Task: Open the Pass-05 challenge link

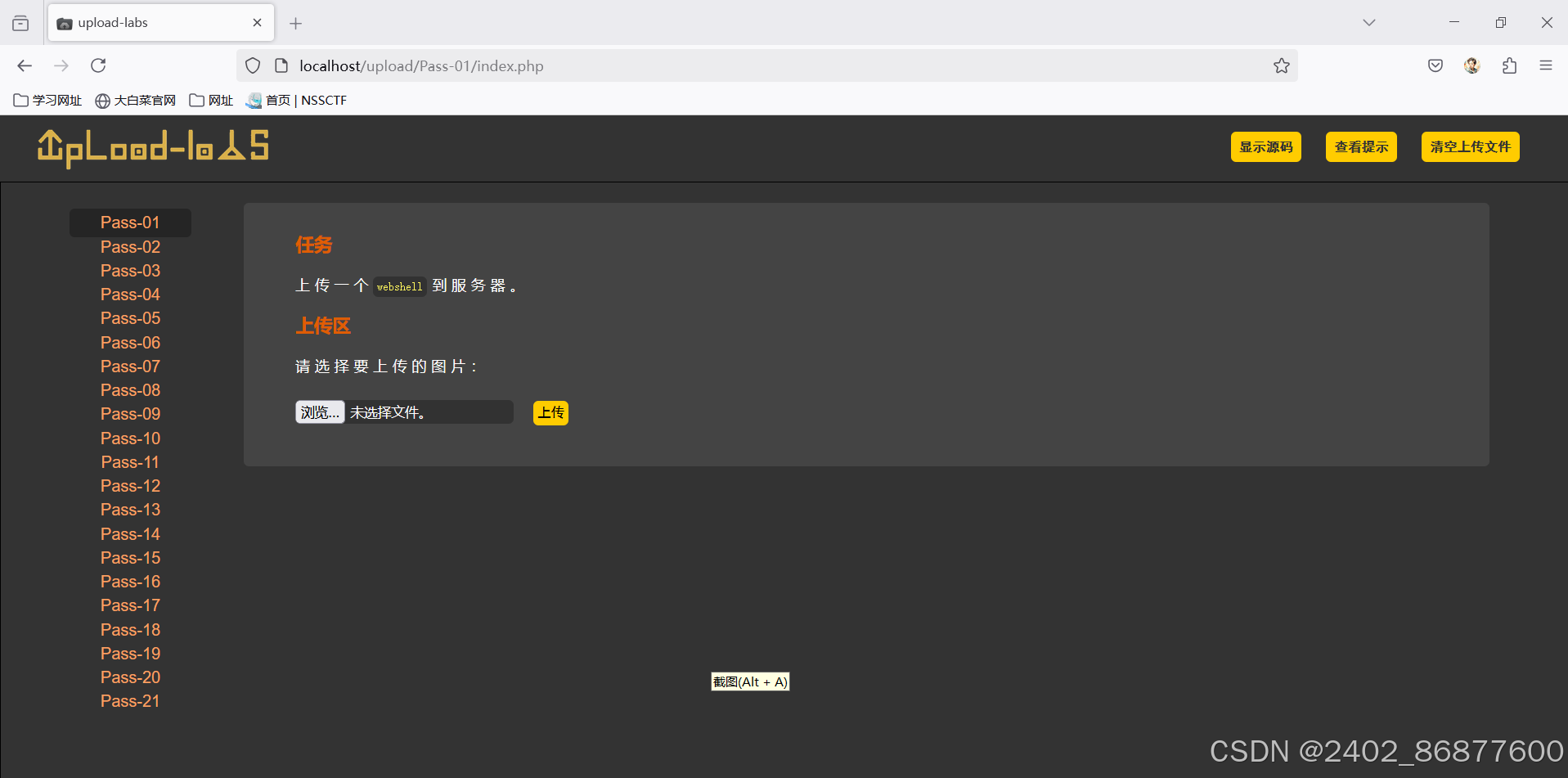Action: click(130, 317)
